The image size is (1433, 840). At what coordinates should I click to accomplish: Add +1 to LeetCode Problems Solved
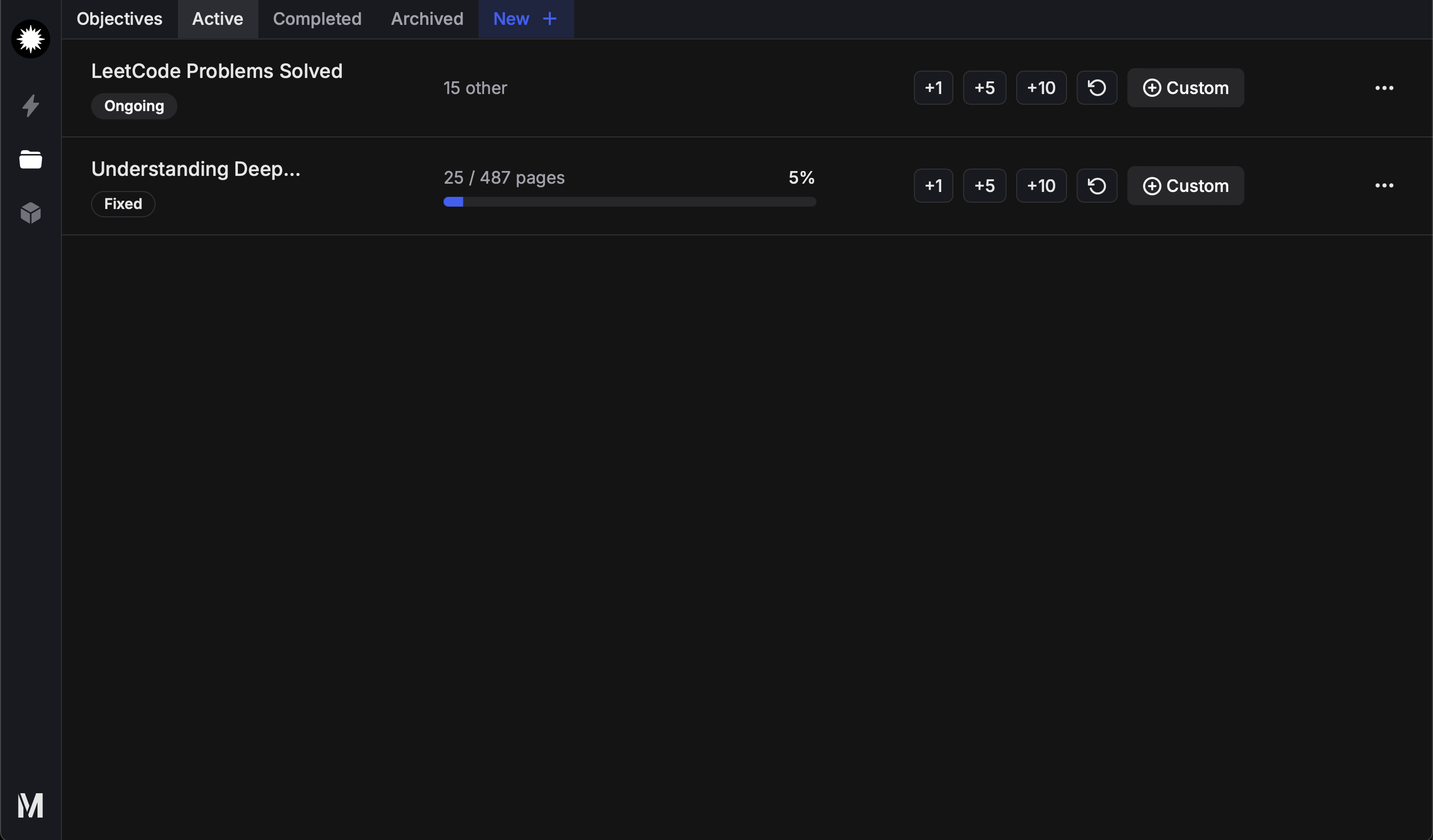tap(933, 88)
